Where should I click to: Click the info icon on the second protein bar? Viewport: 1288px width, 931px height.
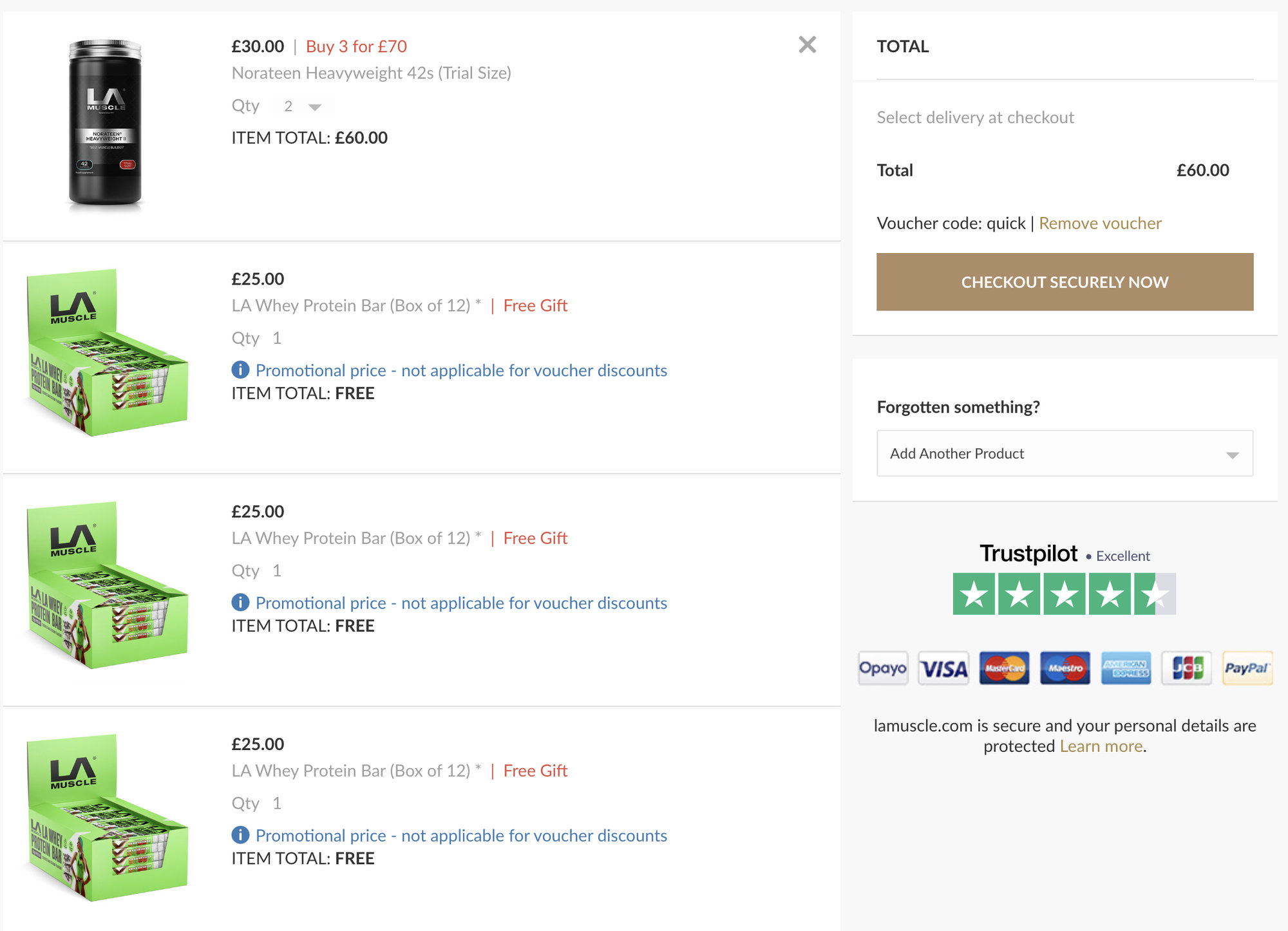(240, 602)
